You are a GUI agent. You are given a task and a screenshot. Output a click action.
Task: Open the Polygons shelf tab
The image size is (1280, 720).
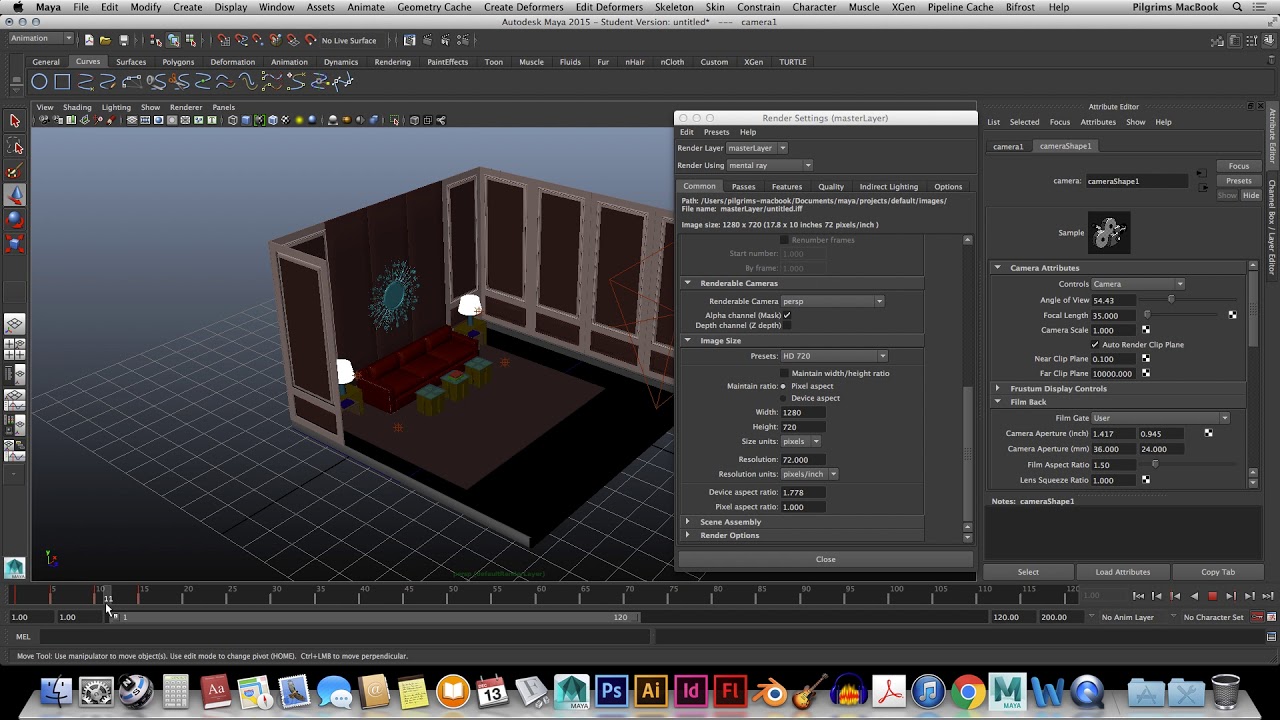click(178, 62)
